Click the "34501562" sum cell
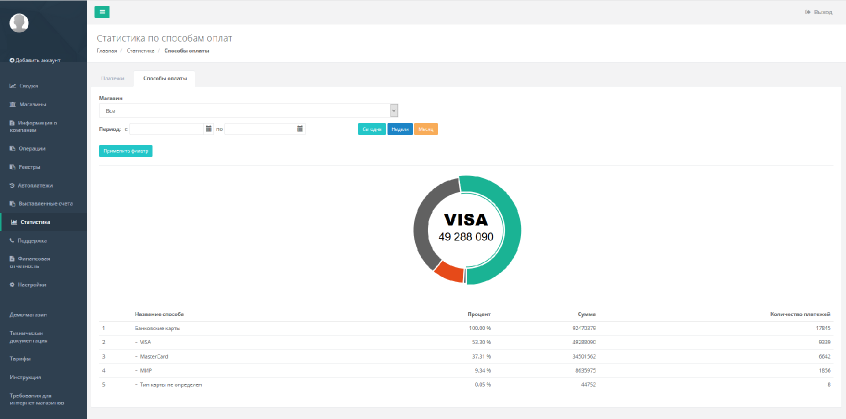 pyautogui.click(x=584, y=356)
